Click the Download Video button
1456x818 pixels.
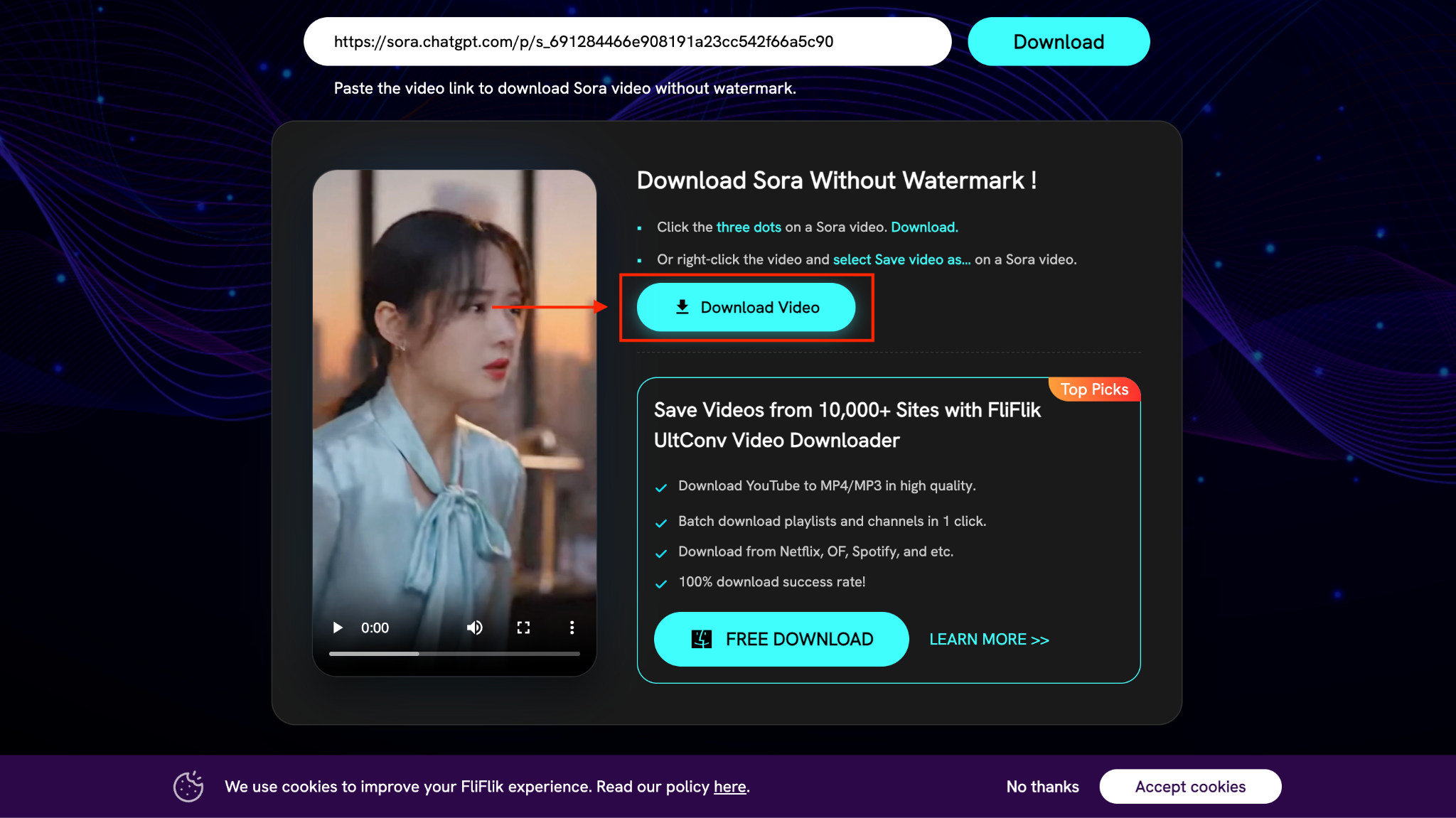click(746, 307)
